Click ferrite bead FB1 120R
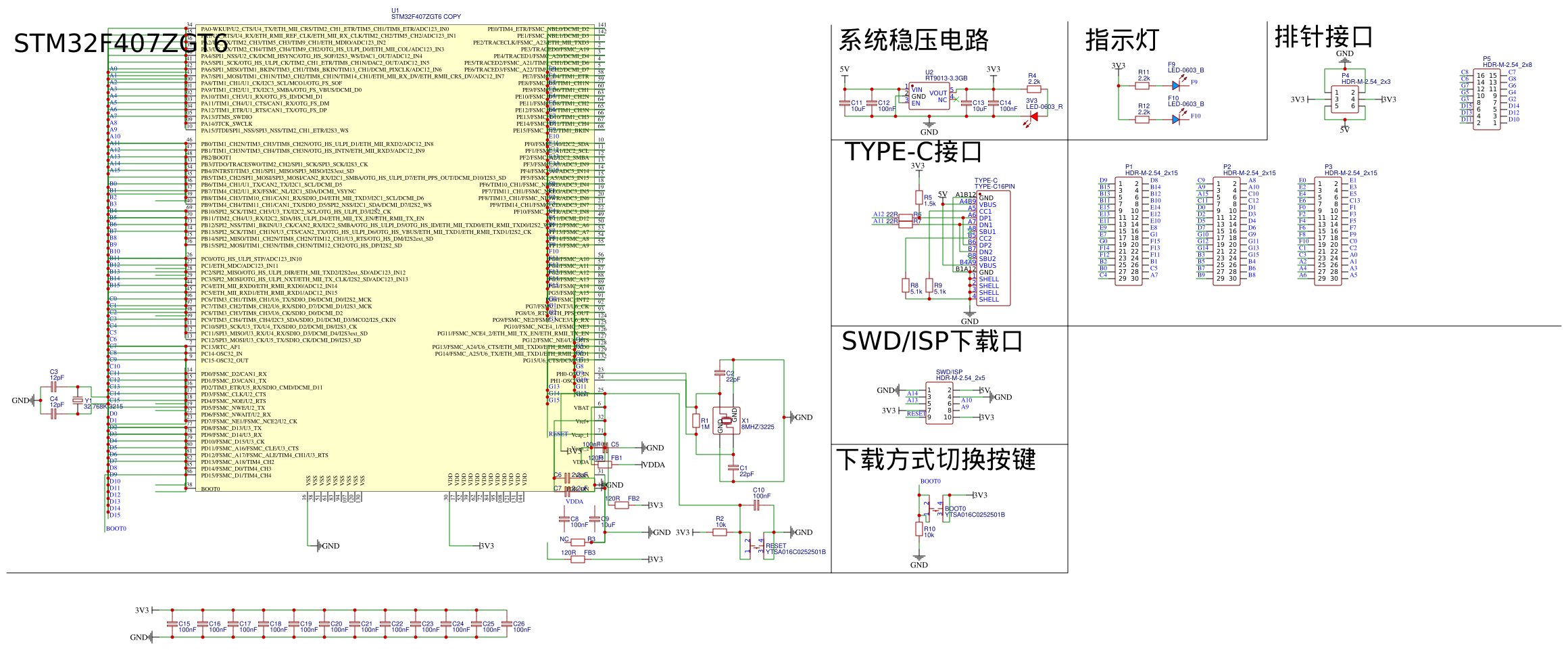 coord(604,465)
